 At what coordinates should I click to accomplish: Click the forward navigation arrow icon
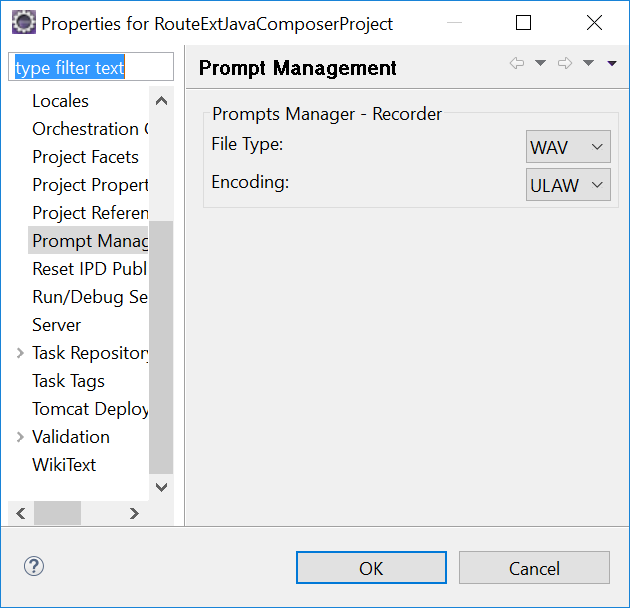coord(565,64)
